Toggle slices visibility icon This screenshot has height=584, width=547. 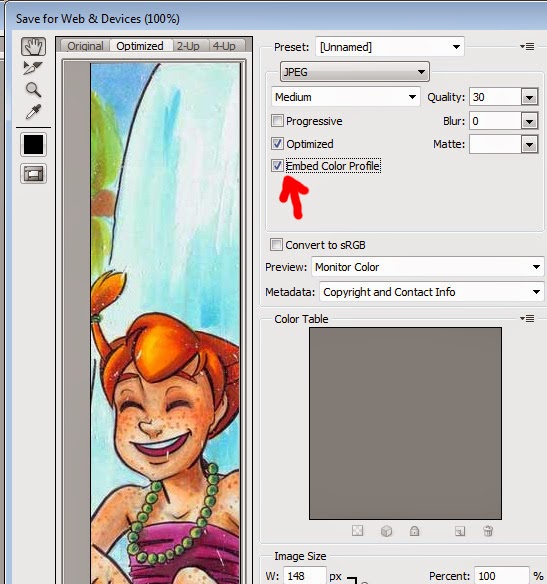(34, 174)
